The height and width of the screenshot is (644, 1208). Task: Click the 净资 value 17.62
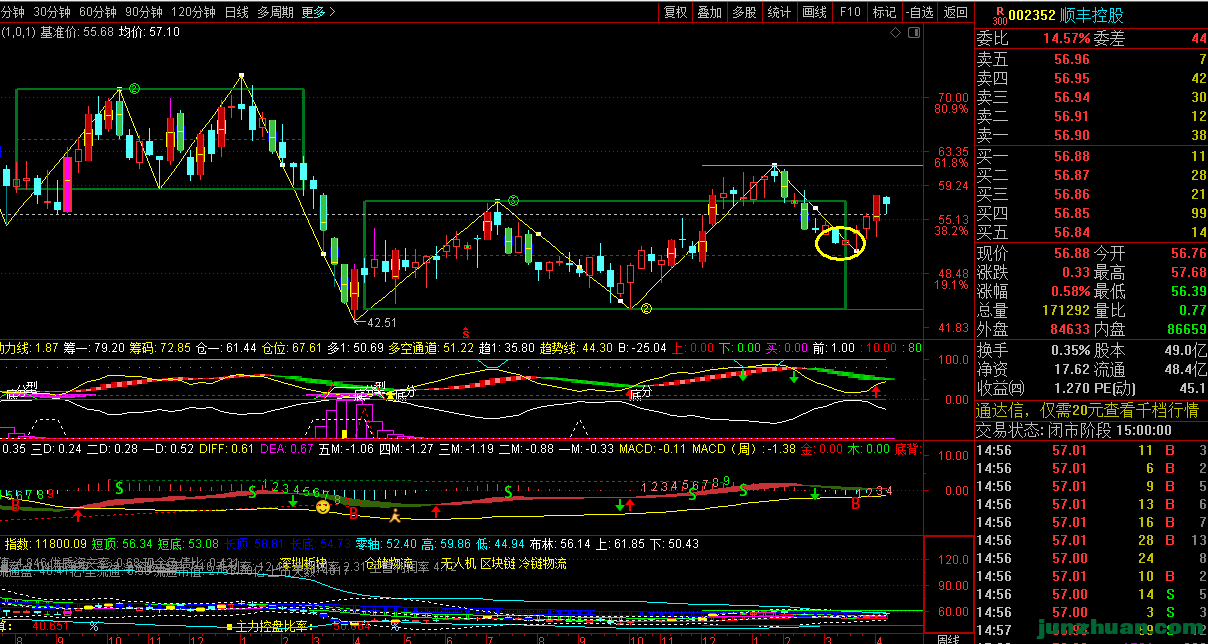click(x=1071, y=369)
